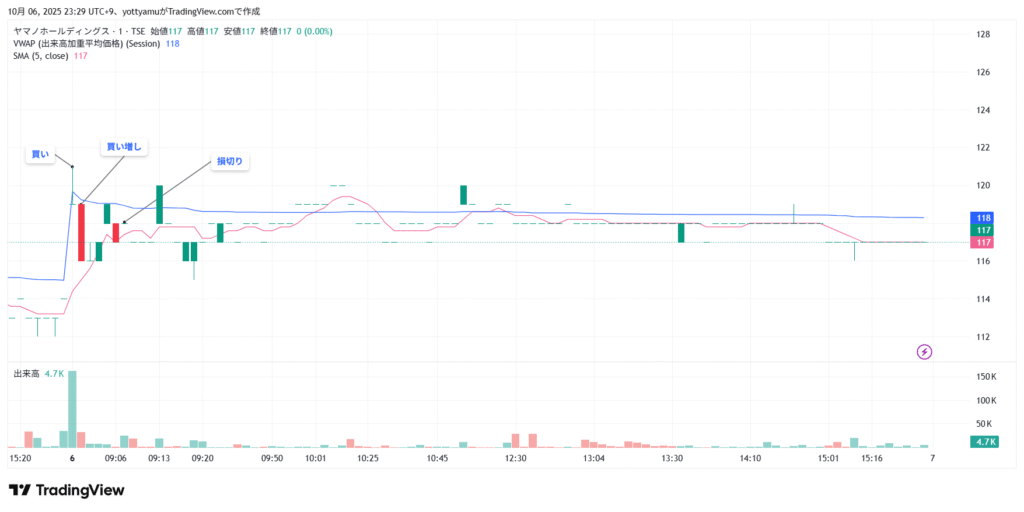Click the green 117 last price tag
Image resolution: width=1024 pixels, height=512 pixels.
[x=983, y=230]
